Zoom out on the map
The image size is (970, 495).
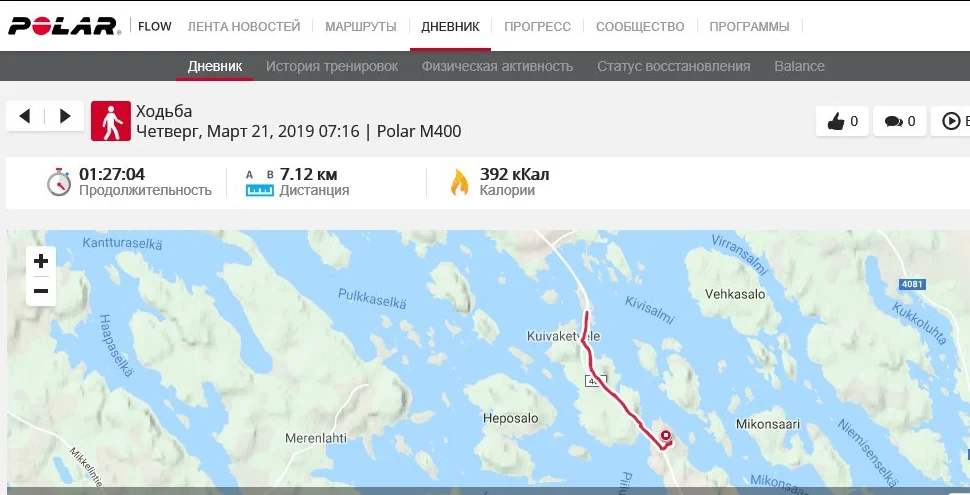41,291
